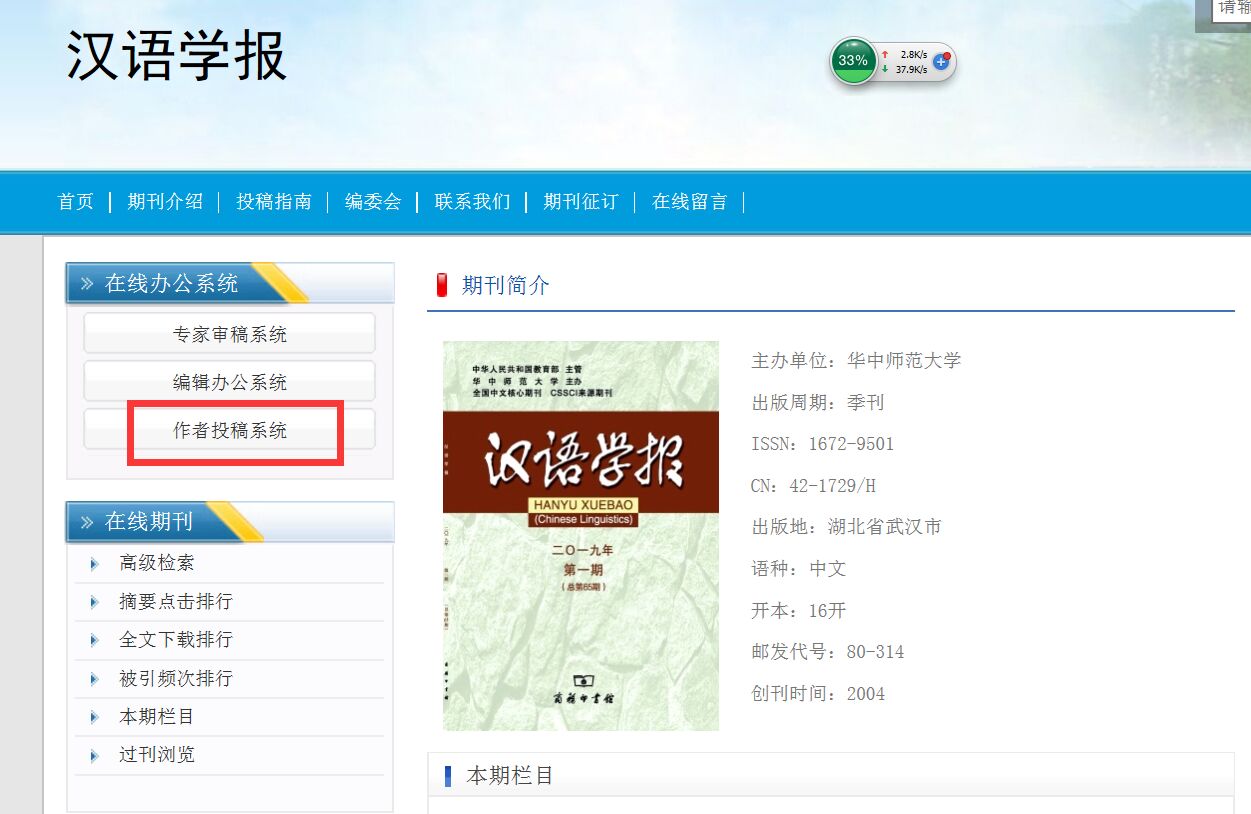Select 编委会 from the navigation bar
The height and width of the screenshot is (814, 1251).
[373, 202]
